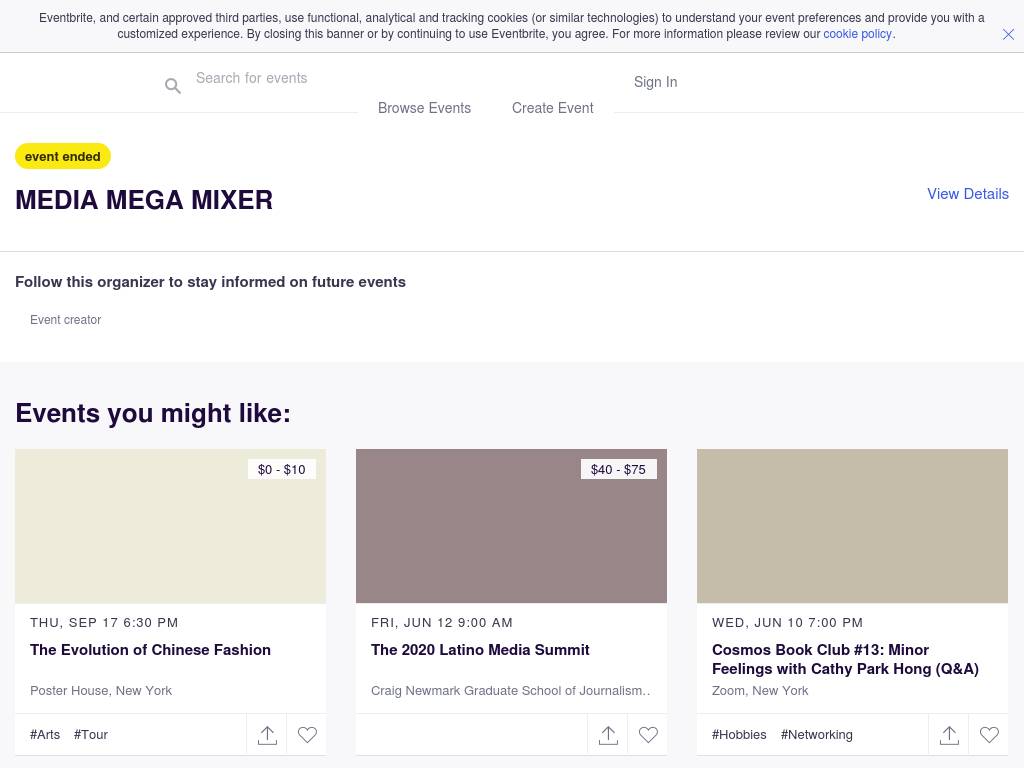Favorite the Cosmos Book Club event
1024x768 pixels.
989,735
